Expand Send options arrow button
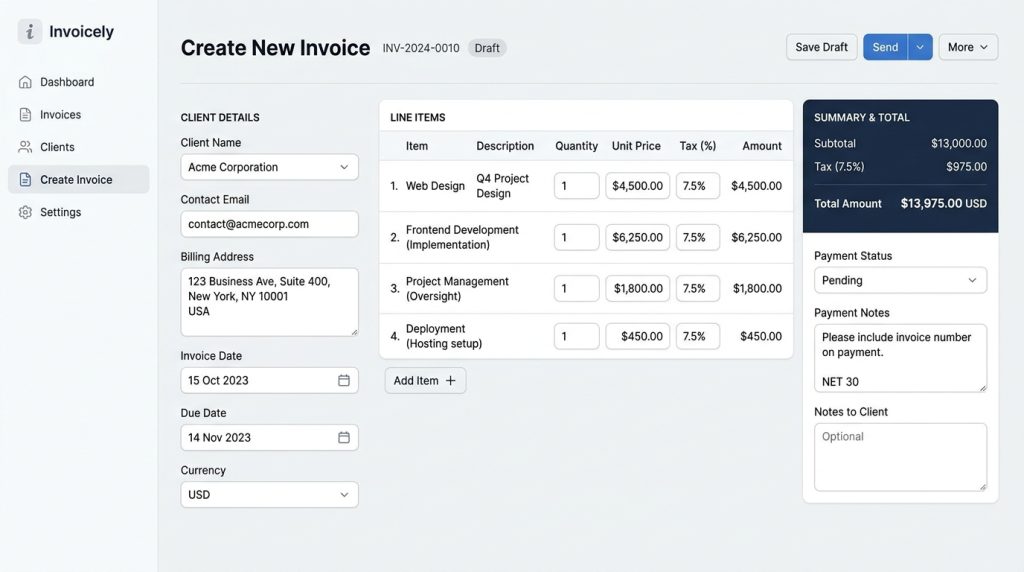The image size is (1024, 572). 920,47
